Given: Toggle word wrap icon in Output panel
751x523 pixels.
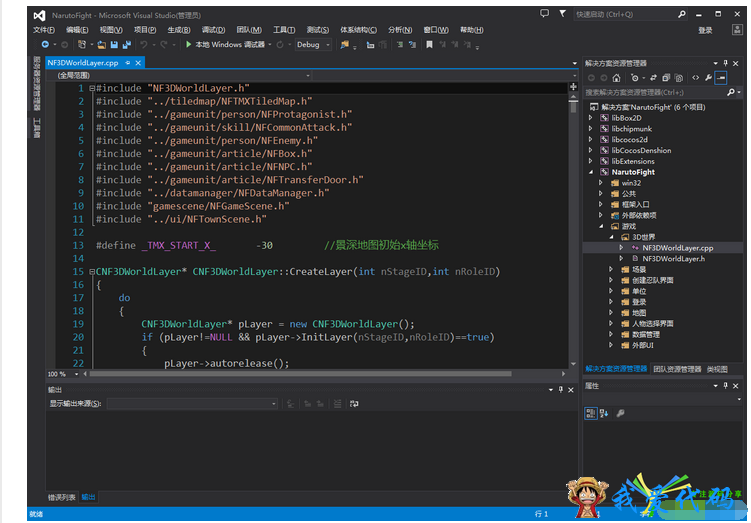Looking at the screenshot, I should 354,404.
